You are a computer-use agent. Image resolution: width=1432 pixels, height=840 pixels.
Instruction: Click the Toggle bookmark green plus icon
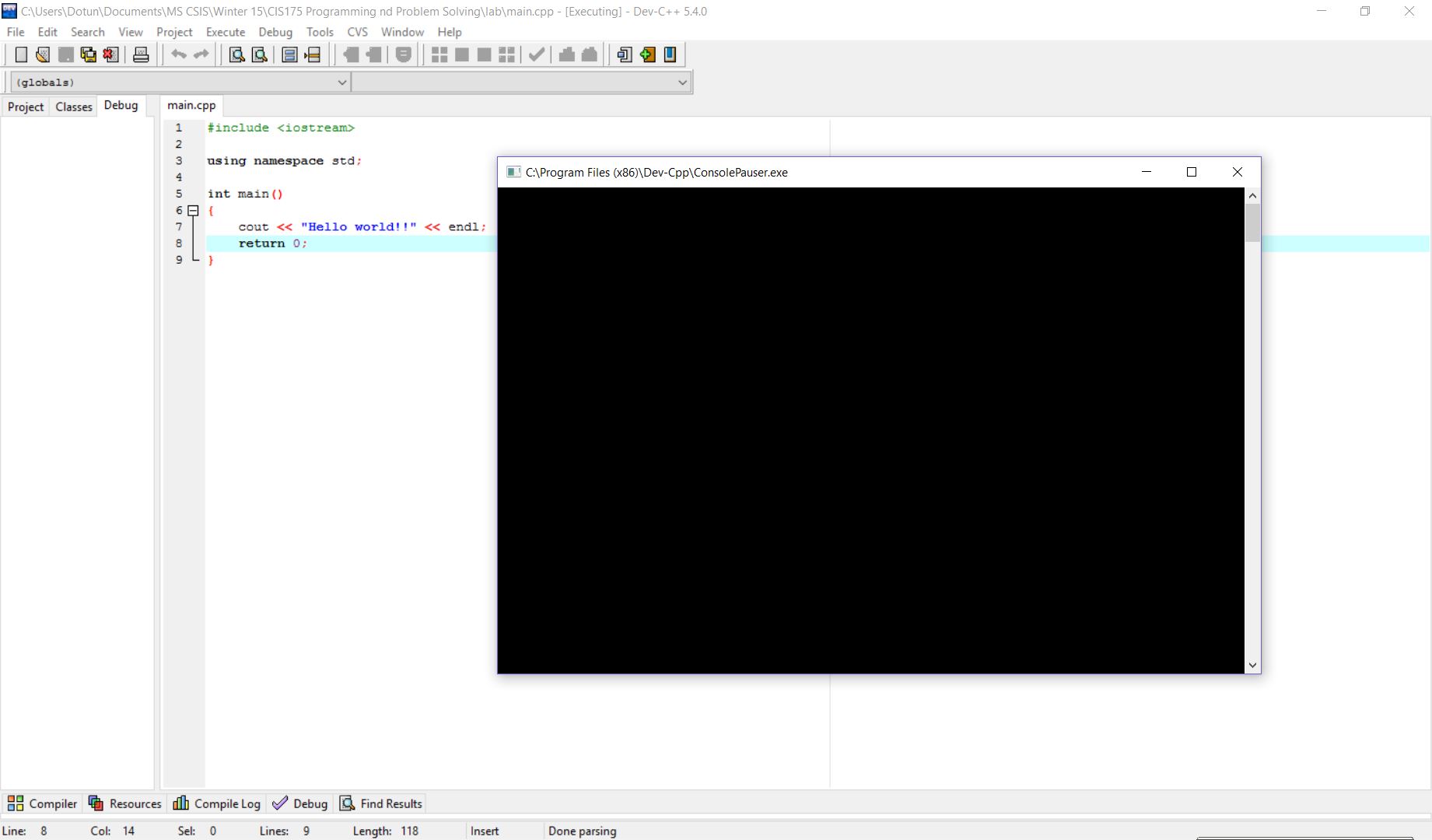(648, 54)
